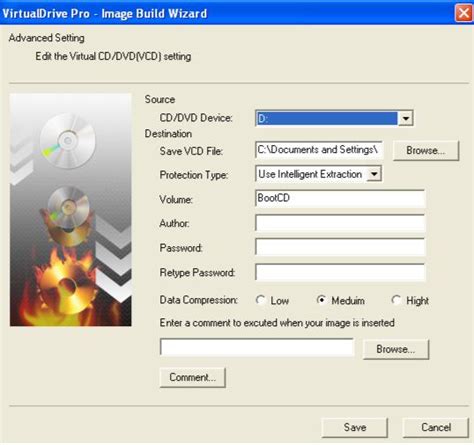The height and width of the screenshot is (445, 474).
Task: Click the Volume field containing BootCD
Action: (x=340, y=198)
